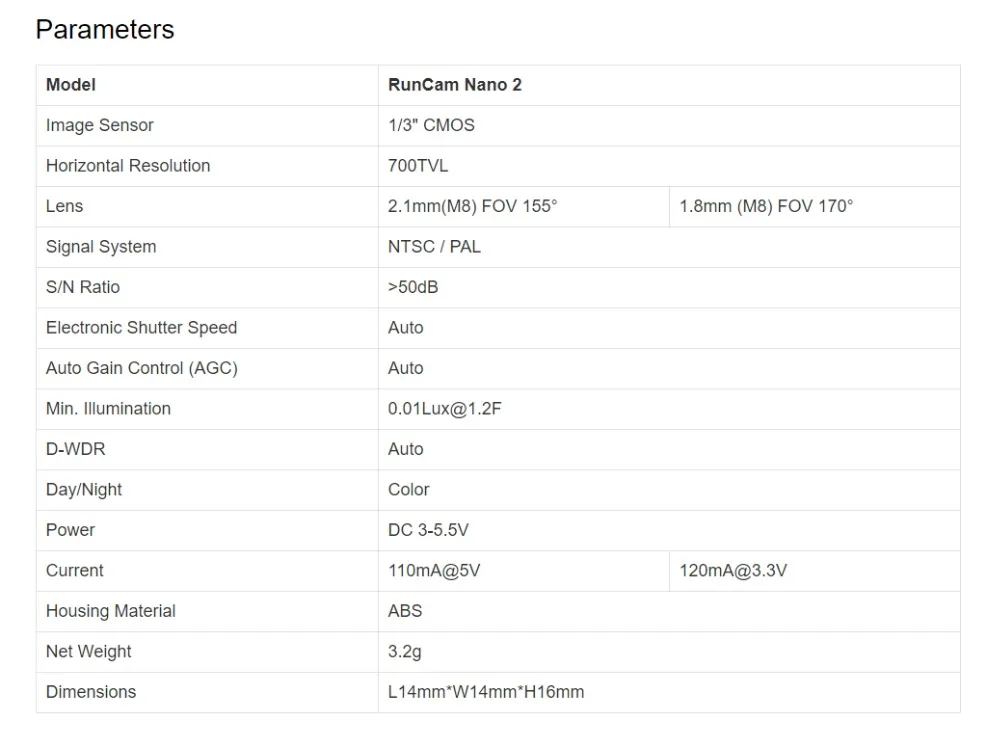1000x746 pixels.
Task: Select the Model label cell
Action: 207,85
